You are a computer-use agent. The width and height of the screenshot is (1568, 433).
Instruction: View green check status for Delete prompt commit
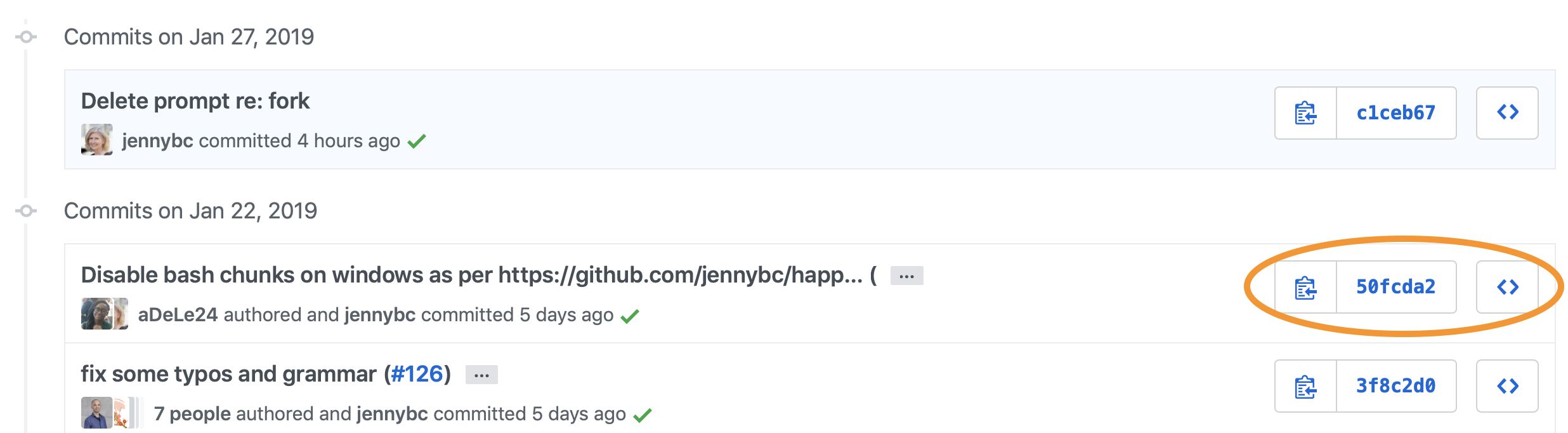tap(417, 141)
